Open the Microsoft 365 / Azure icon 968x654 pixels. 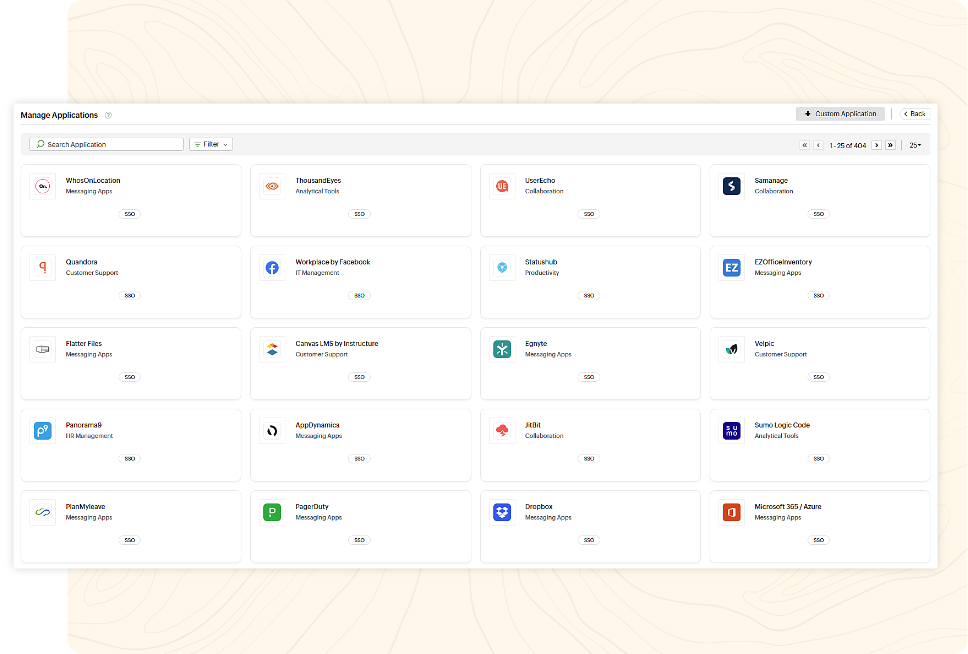pos(731,511)
